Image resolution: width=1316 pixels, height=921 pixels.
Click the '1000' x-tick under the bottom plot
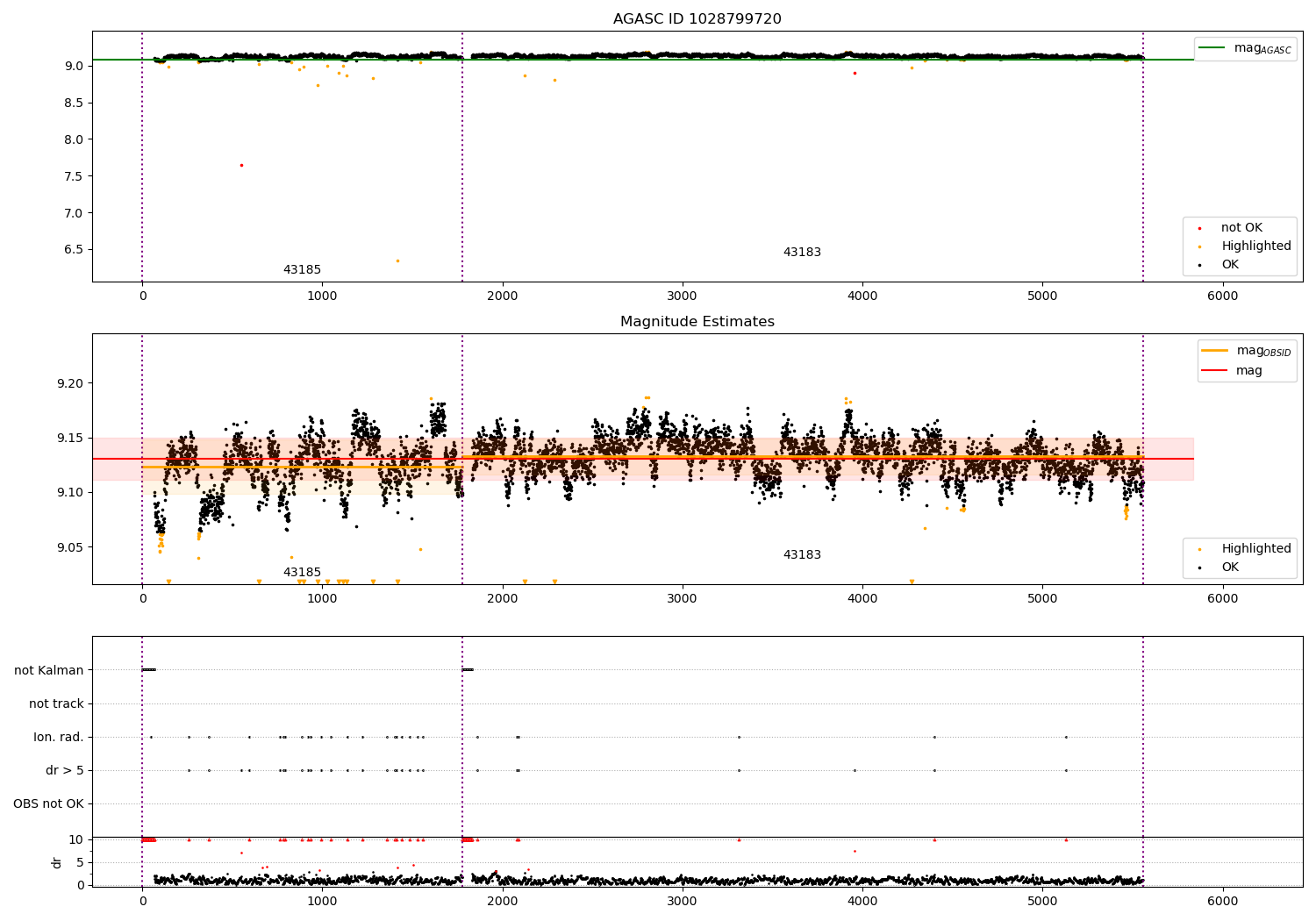point(322,902)
